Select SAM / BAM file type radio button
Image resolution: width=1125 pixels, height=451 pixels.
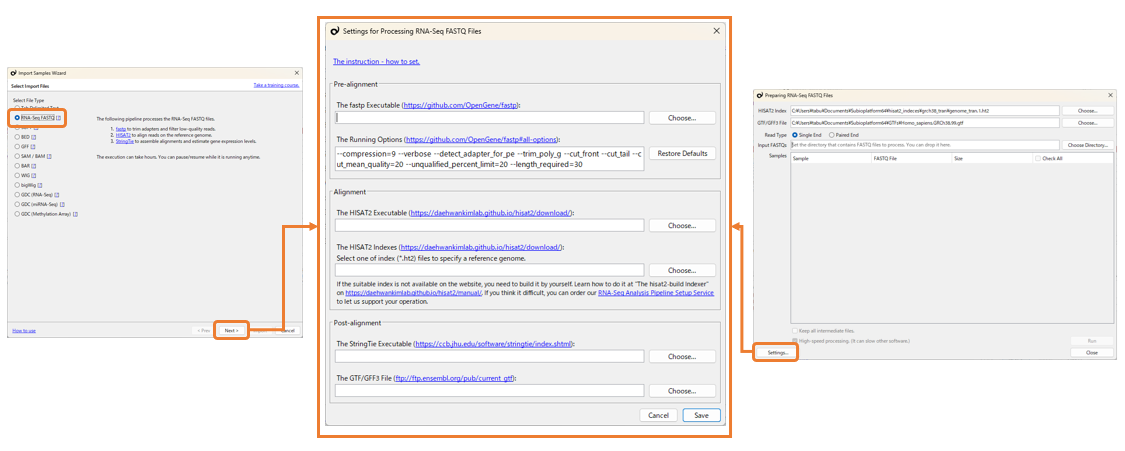17,156
